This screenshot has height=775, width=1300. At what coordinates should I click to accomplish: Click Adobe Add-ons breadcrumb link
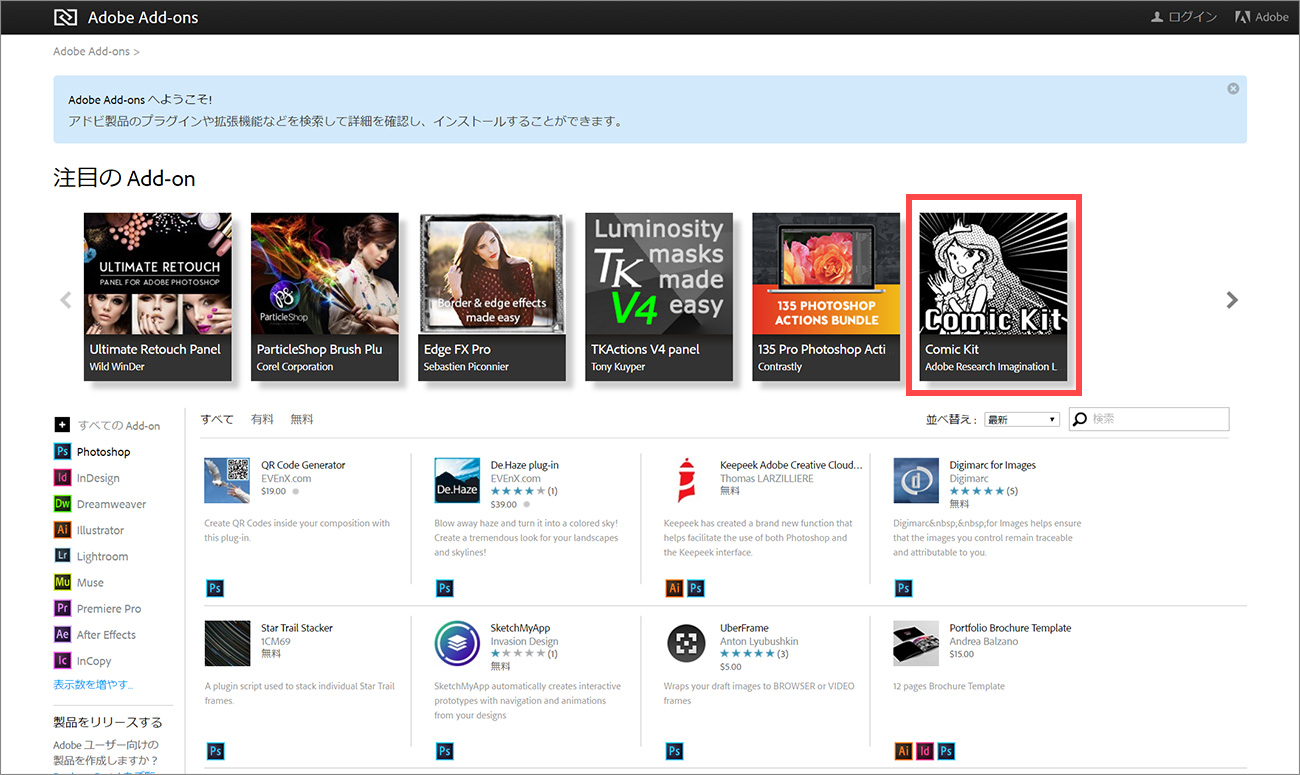[92, 51]
